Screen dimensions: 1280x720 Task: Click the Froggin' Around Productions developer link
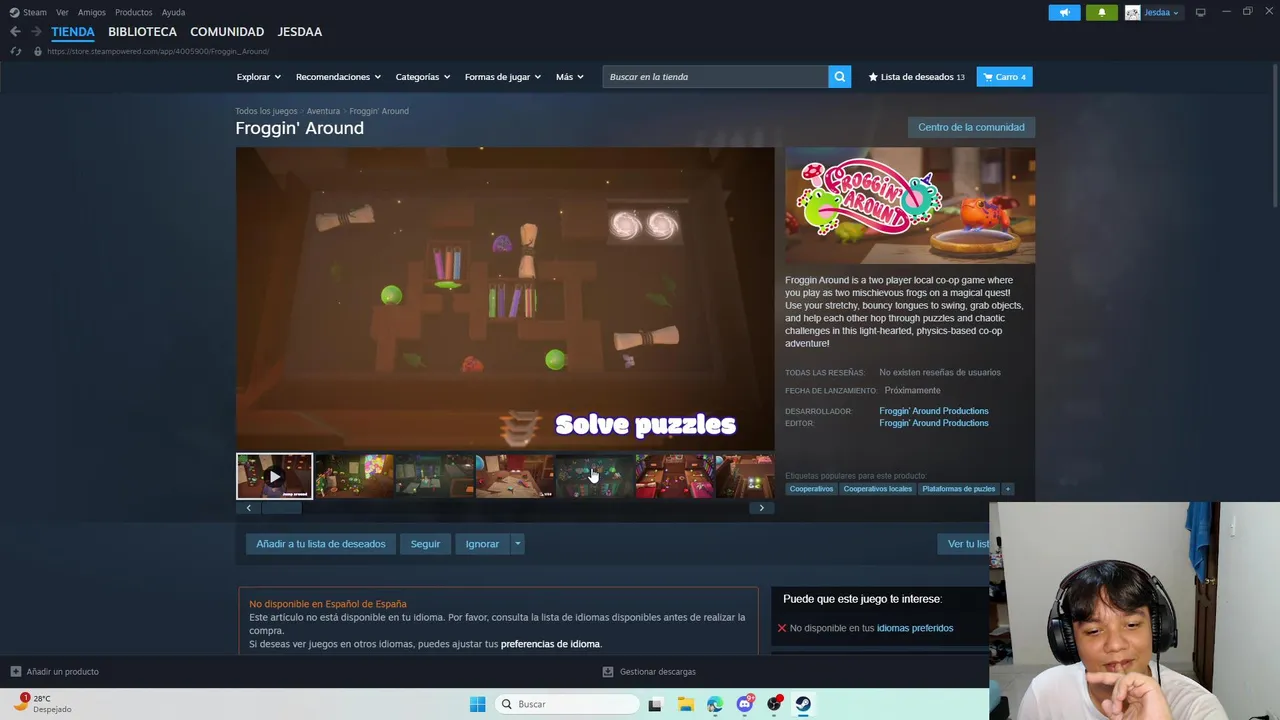[x=934, y=411]
